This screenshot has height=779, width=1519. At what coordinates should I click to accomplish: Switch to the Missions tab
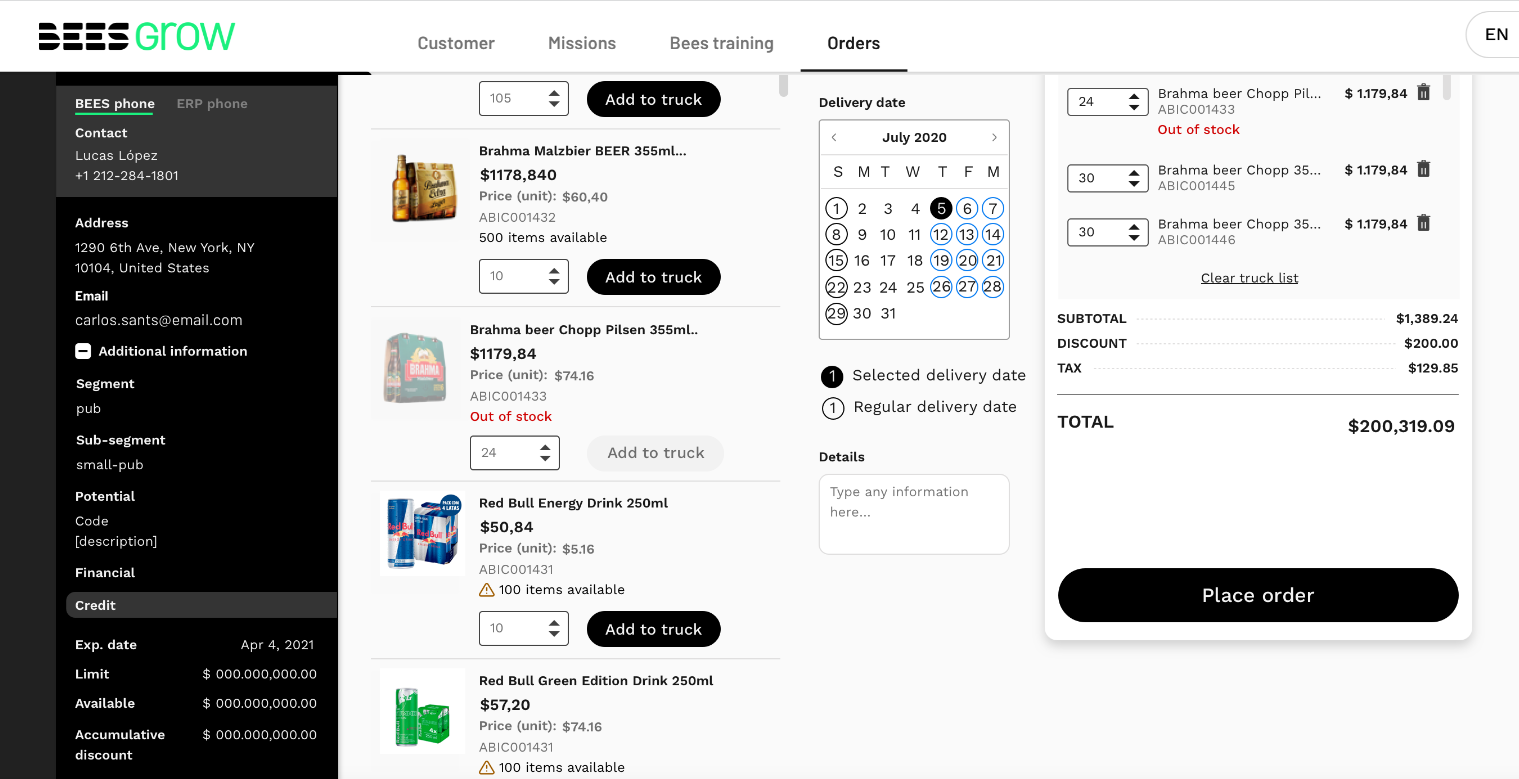click(582, 43)
